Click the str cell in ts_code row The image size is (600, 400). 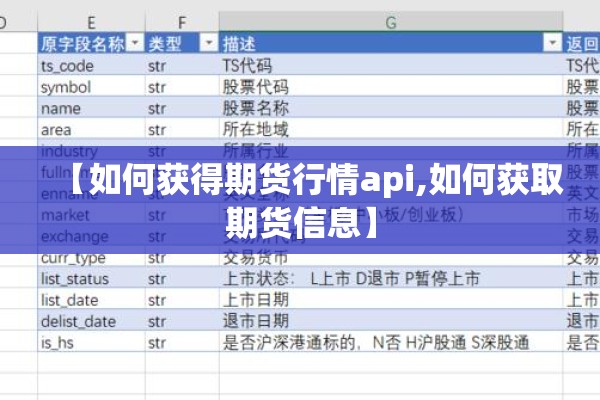pos(182,64)
